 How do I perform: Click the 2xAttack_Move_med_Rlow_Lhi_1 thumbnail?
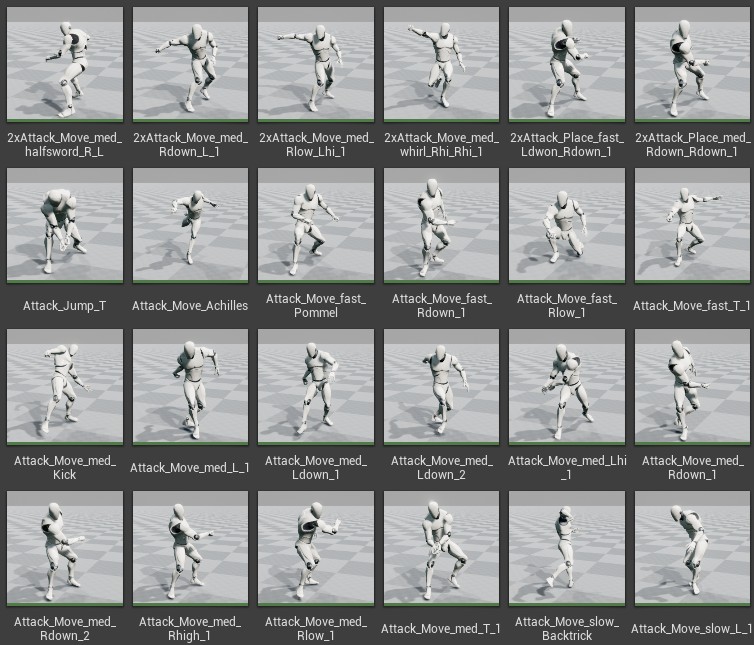pyautogui.click(x=316, y=64)
